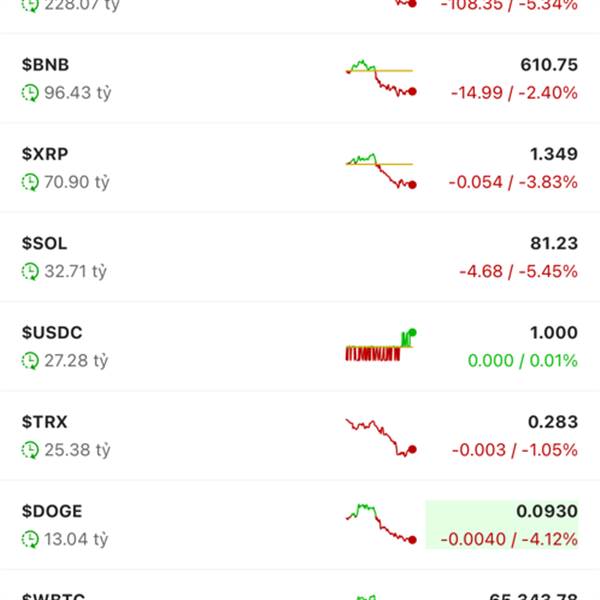600x600 pixels.
Task: Tap the highlighted DOGE price 0.0930
Action: coord(547,511)
